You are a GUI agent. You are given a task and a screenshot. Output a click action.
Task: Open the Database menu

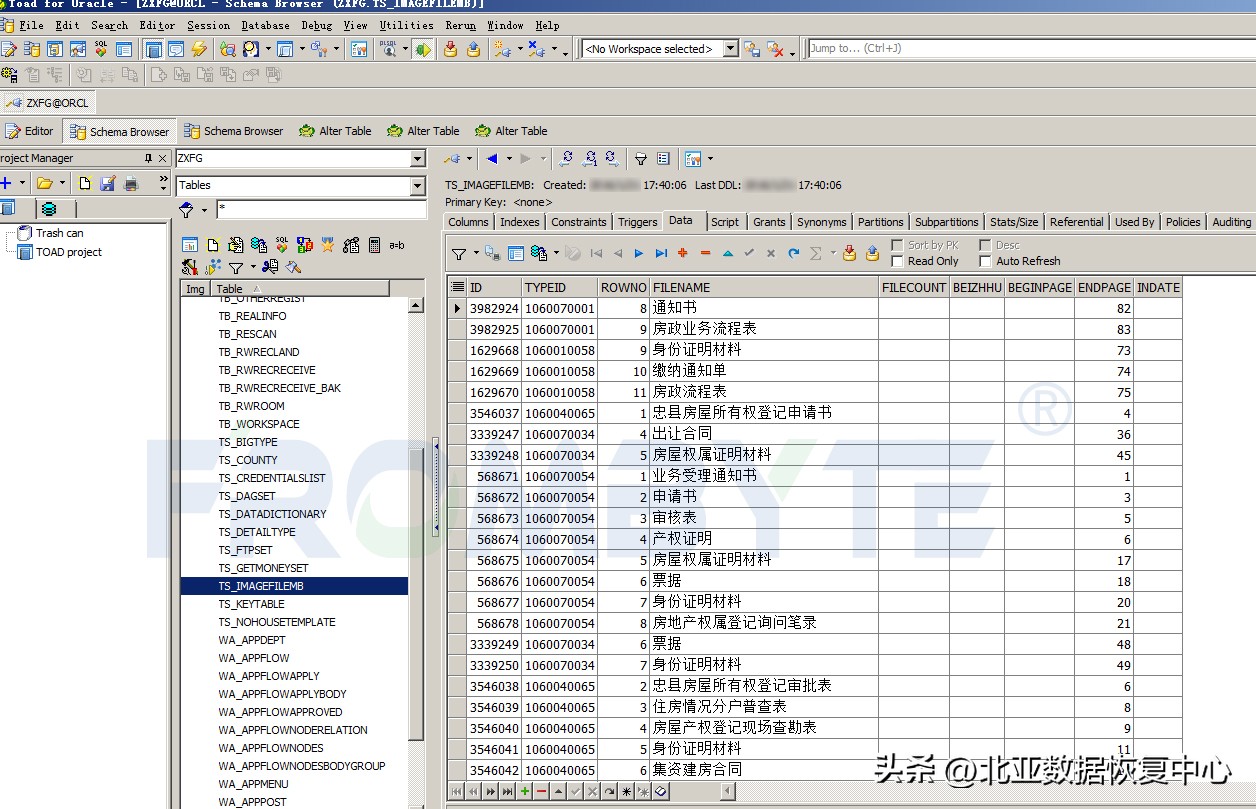(x=265, y=25)
